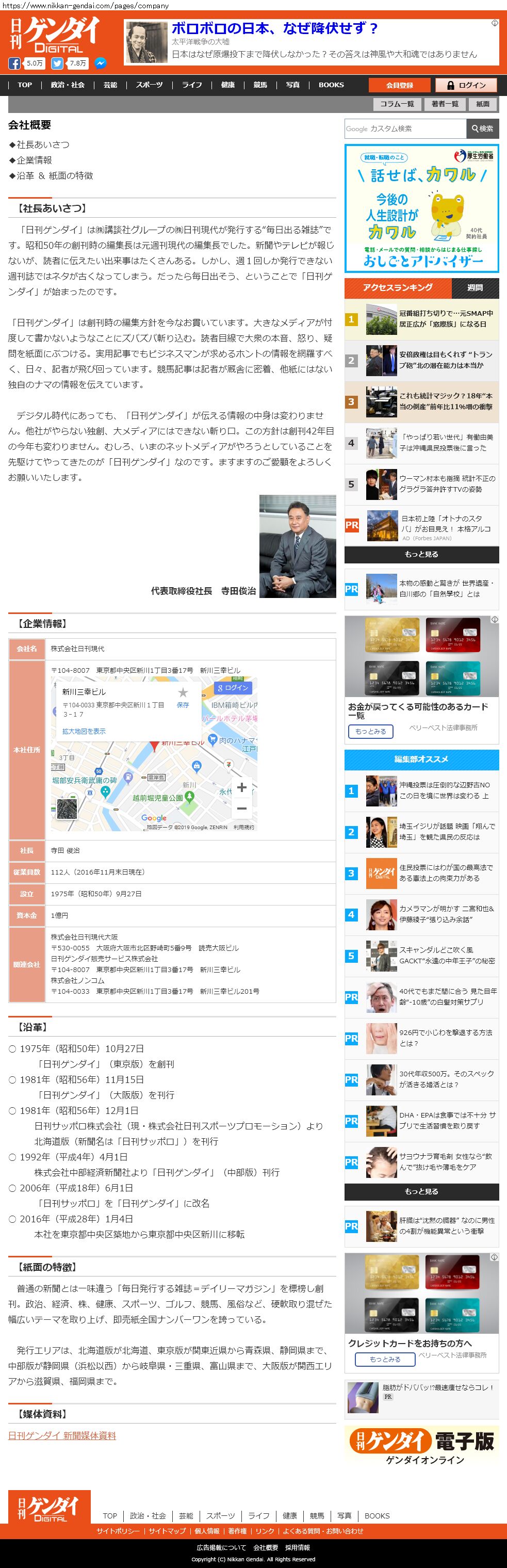Select the アクセスランキング tab
The height and width of the screenshot is (1568, 507).
click(398, 287)
